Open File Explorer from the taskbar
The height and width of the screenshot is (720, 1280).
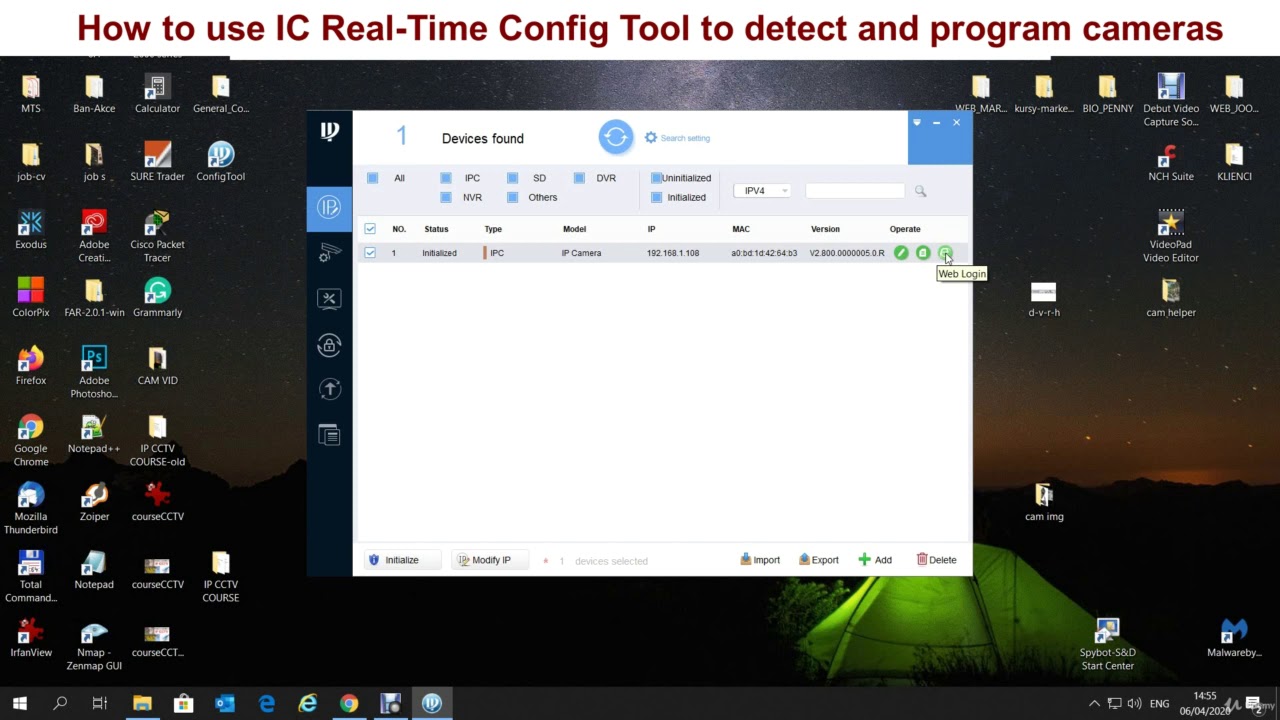click(x=142, y=703)
